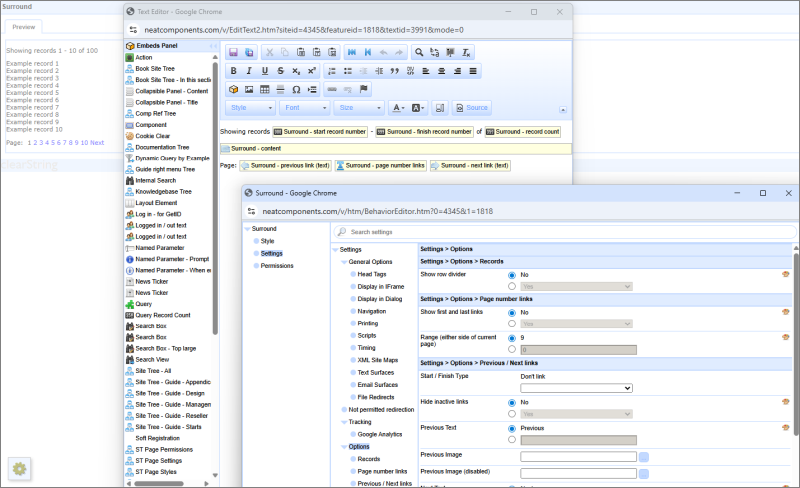The height and width of the screenshot is (488, 800).
Task: Collapse the General Options tree node
Action: 343,262
